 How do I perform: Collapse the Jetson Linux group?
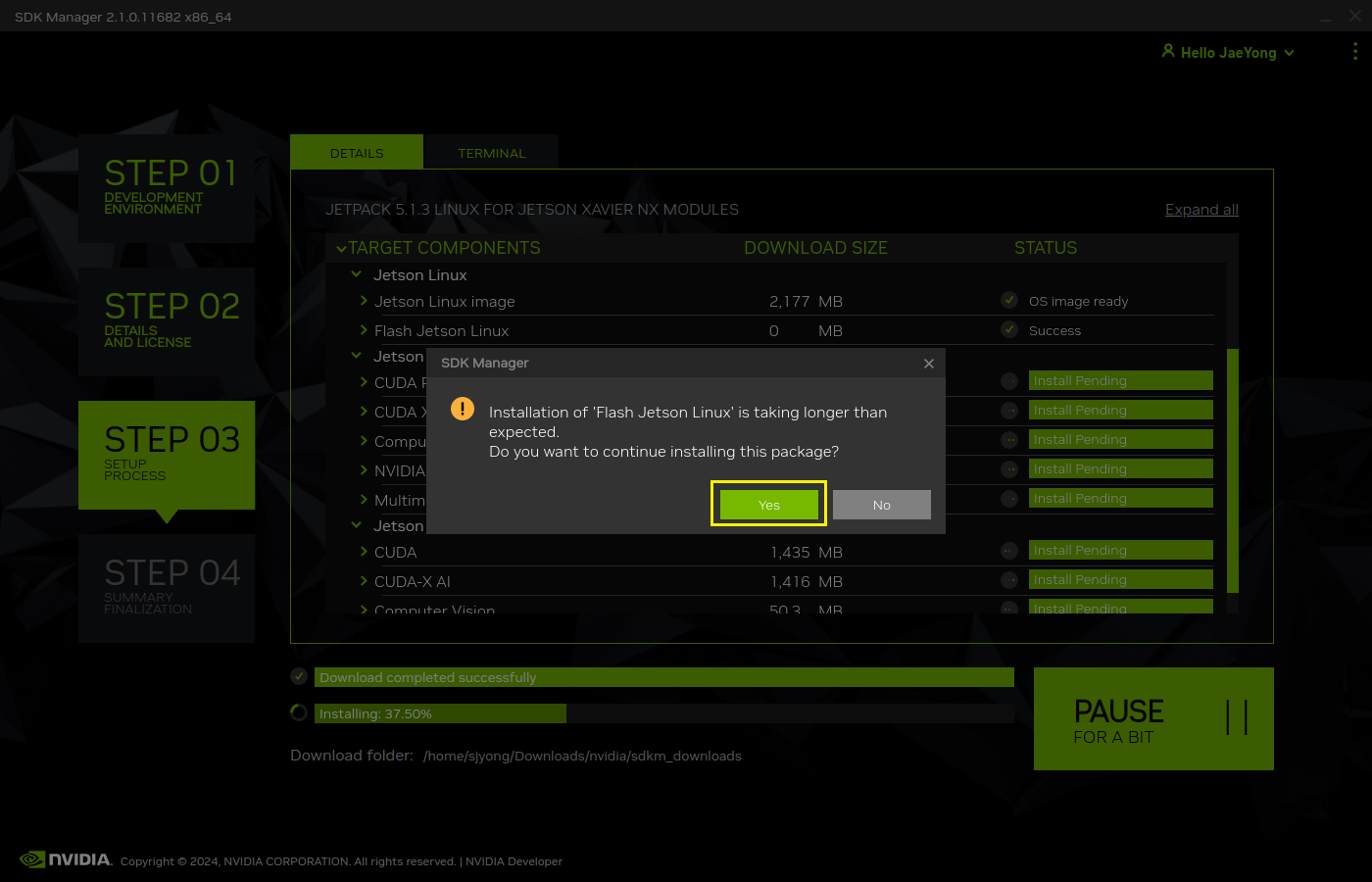[357, 274]
